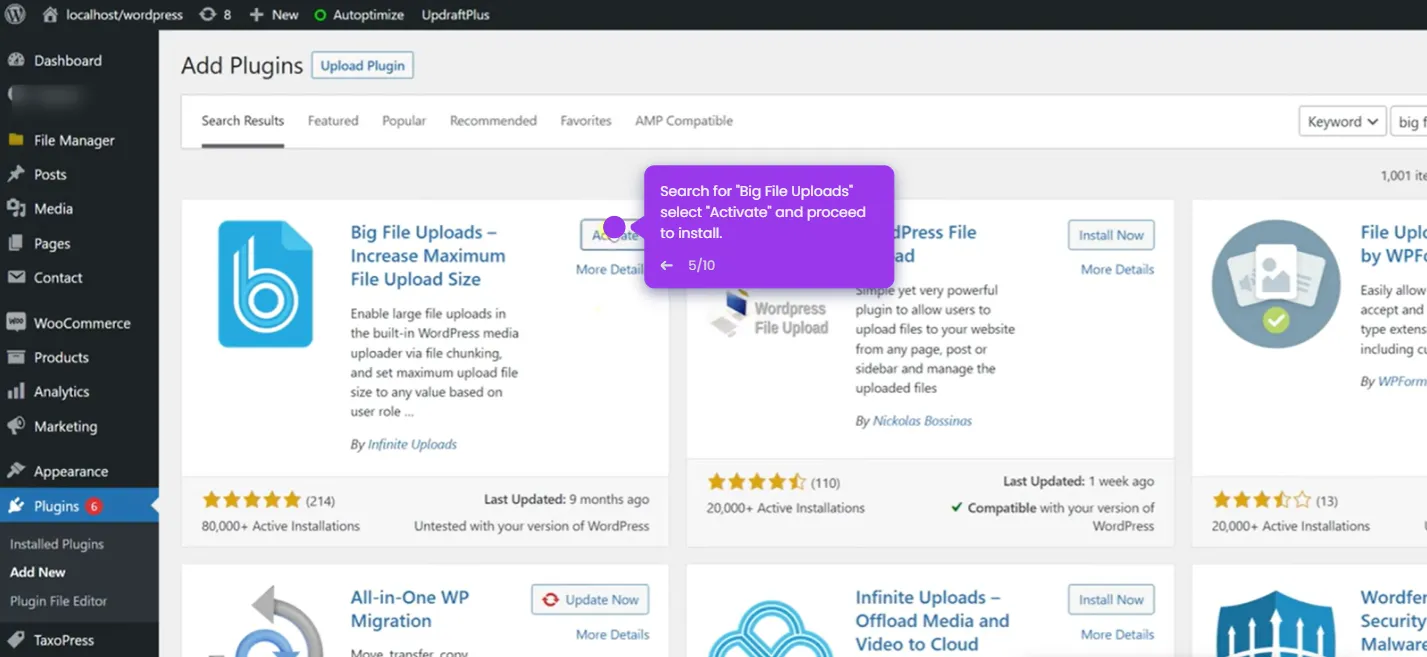Open More Details for Infinite Uploads
Image resolution: width=1427 pixels, height=657 pixels.
point(1117,635)
